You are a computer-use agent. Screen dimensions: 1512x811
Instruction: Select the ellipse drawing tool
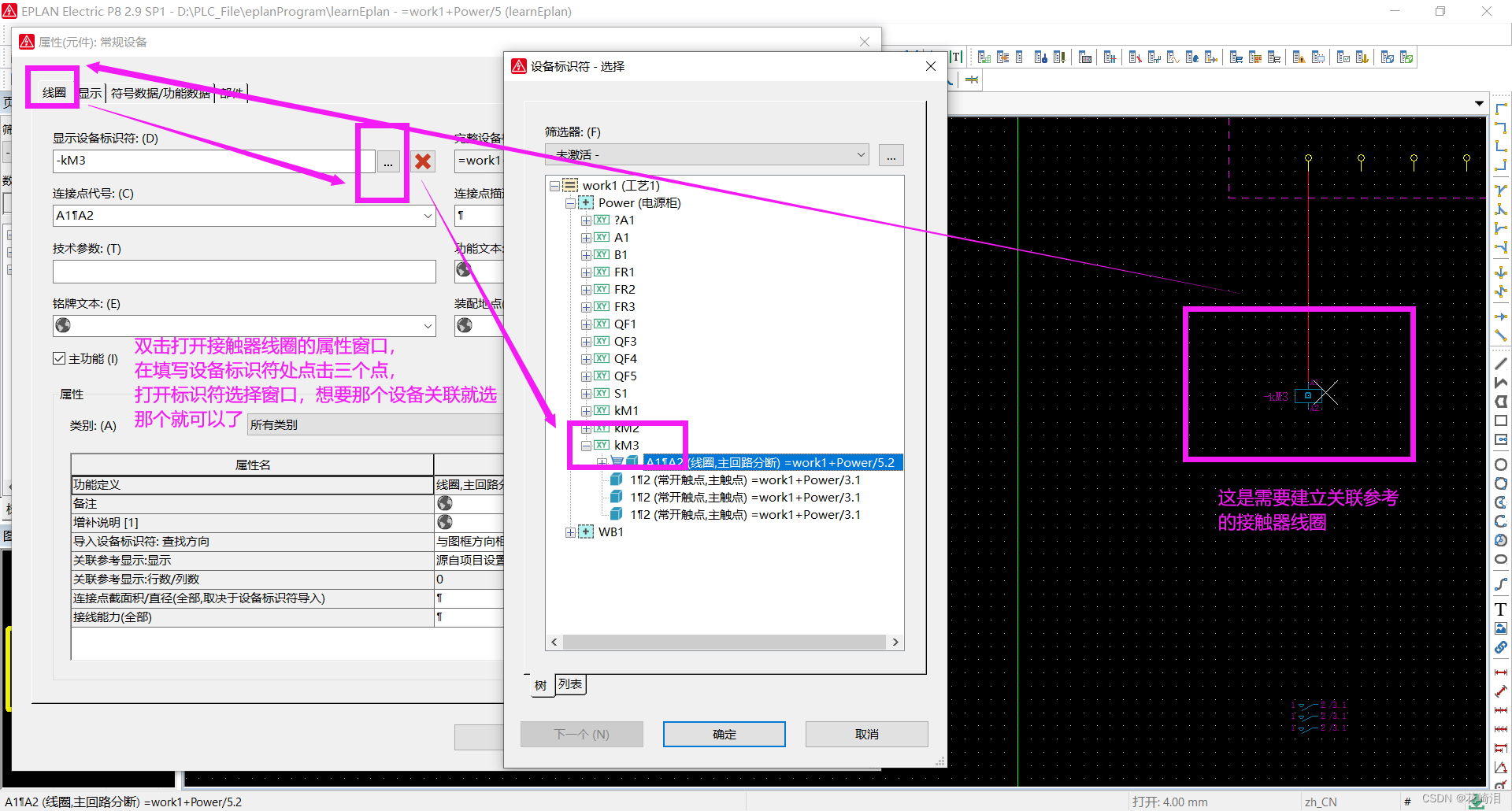coord(1501,559)
